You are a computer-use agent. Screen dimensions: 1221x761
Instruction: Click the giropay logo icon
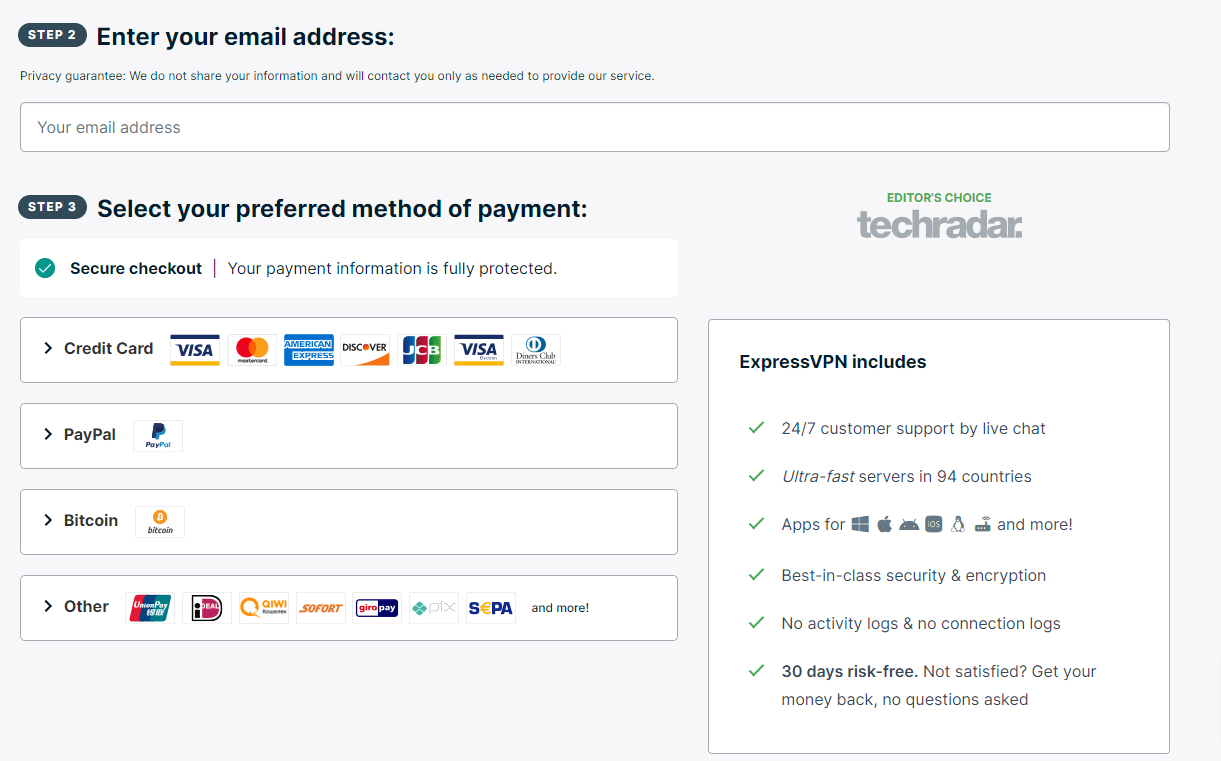click(377, 608)
